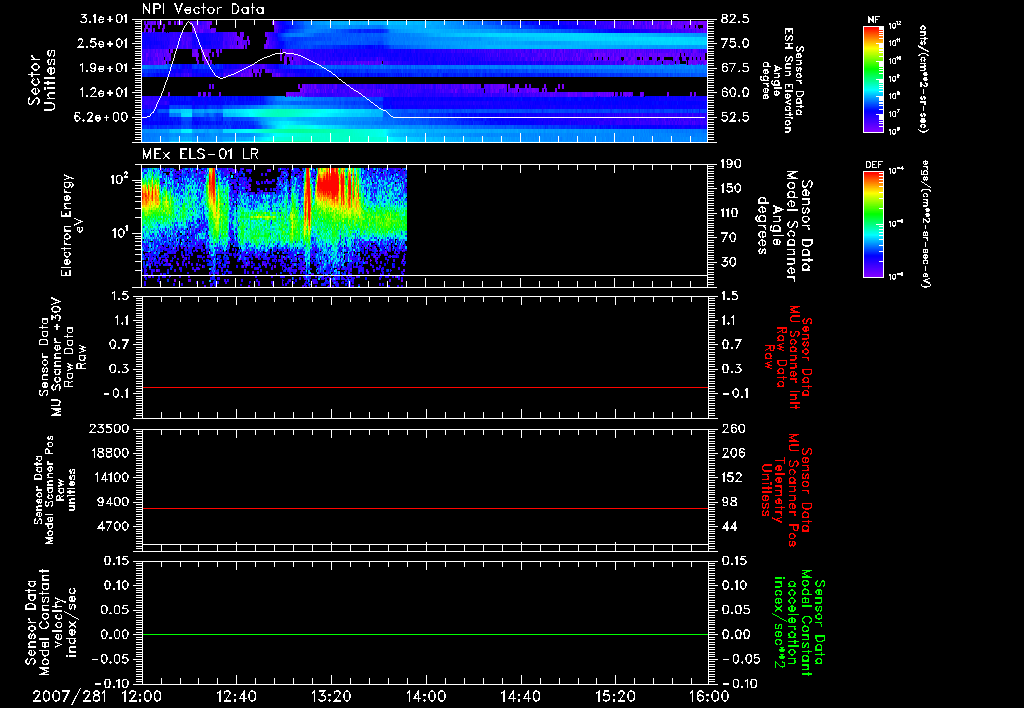
Task: Click the white sun elevation curve peak
Action: coord(189,22)
